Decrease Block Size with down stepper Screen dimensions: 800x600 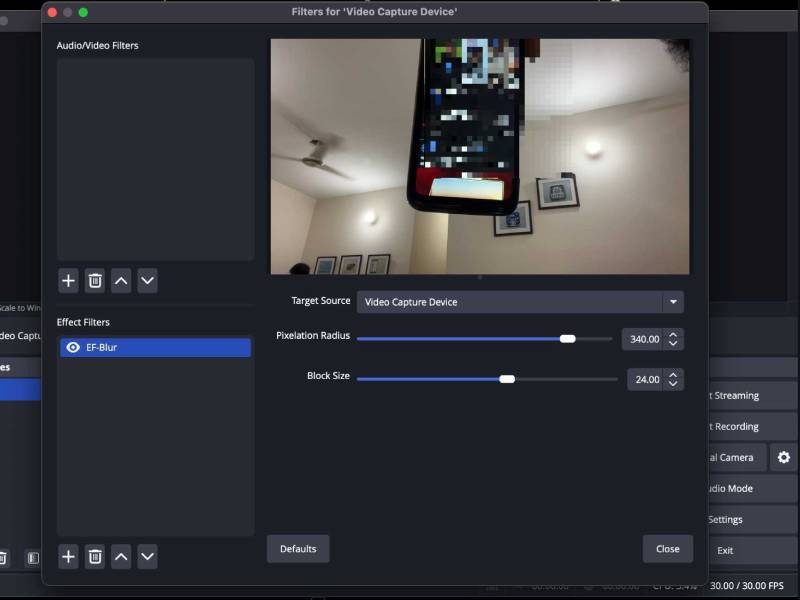point(674,384)
